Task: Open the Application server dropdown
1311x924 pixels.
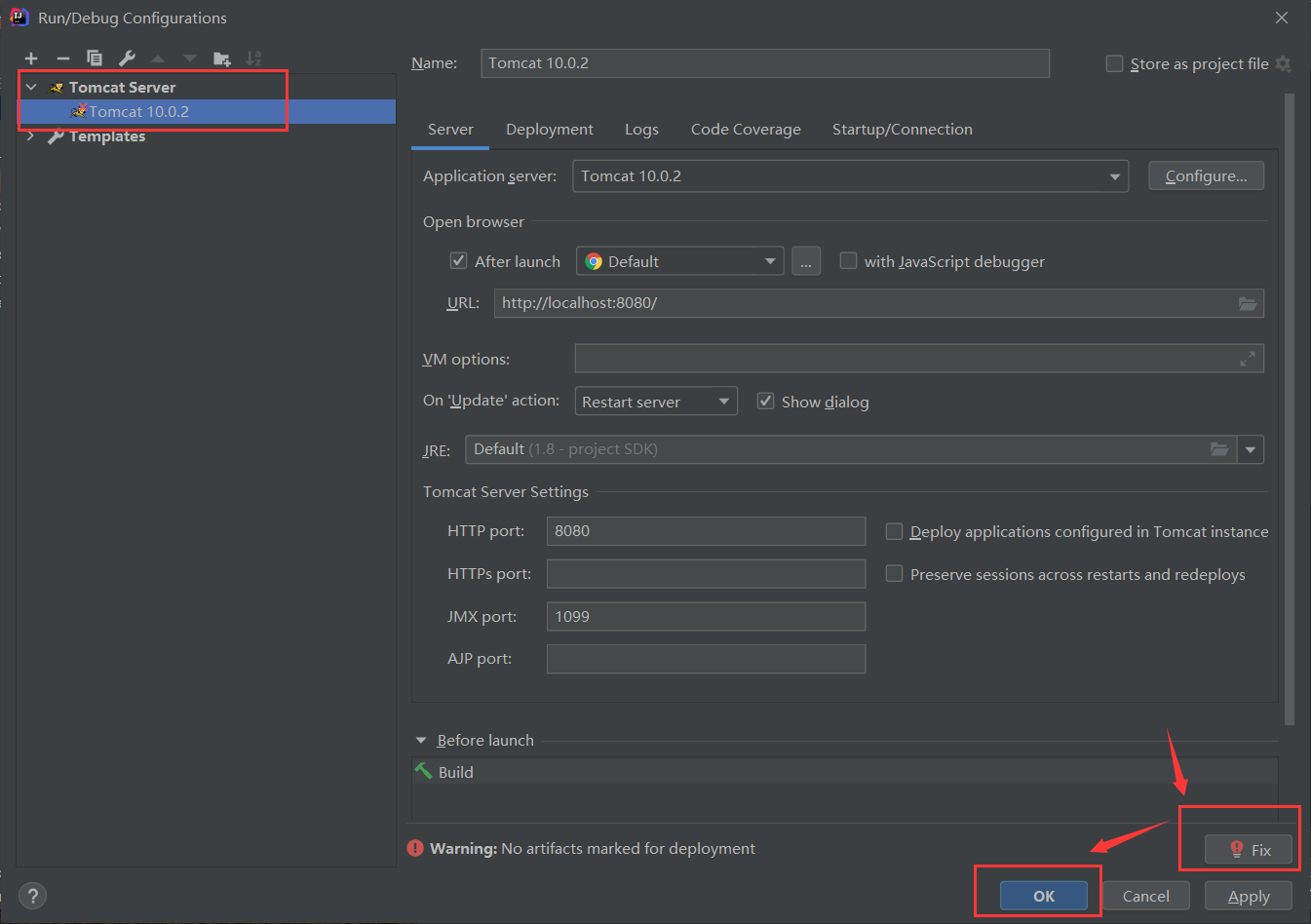Action: coord(850,176)
